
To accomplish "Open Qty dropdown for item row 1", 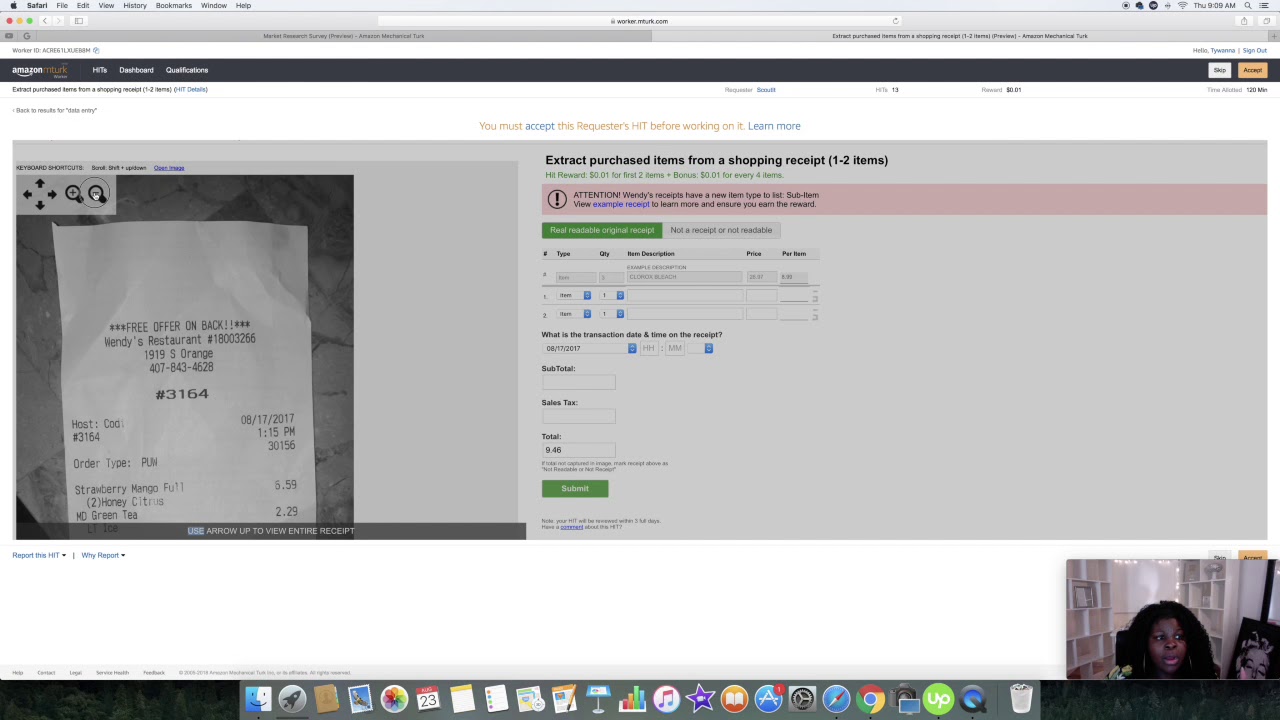I will pos(612,295).
